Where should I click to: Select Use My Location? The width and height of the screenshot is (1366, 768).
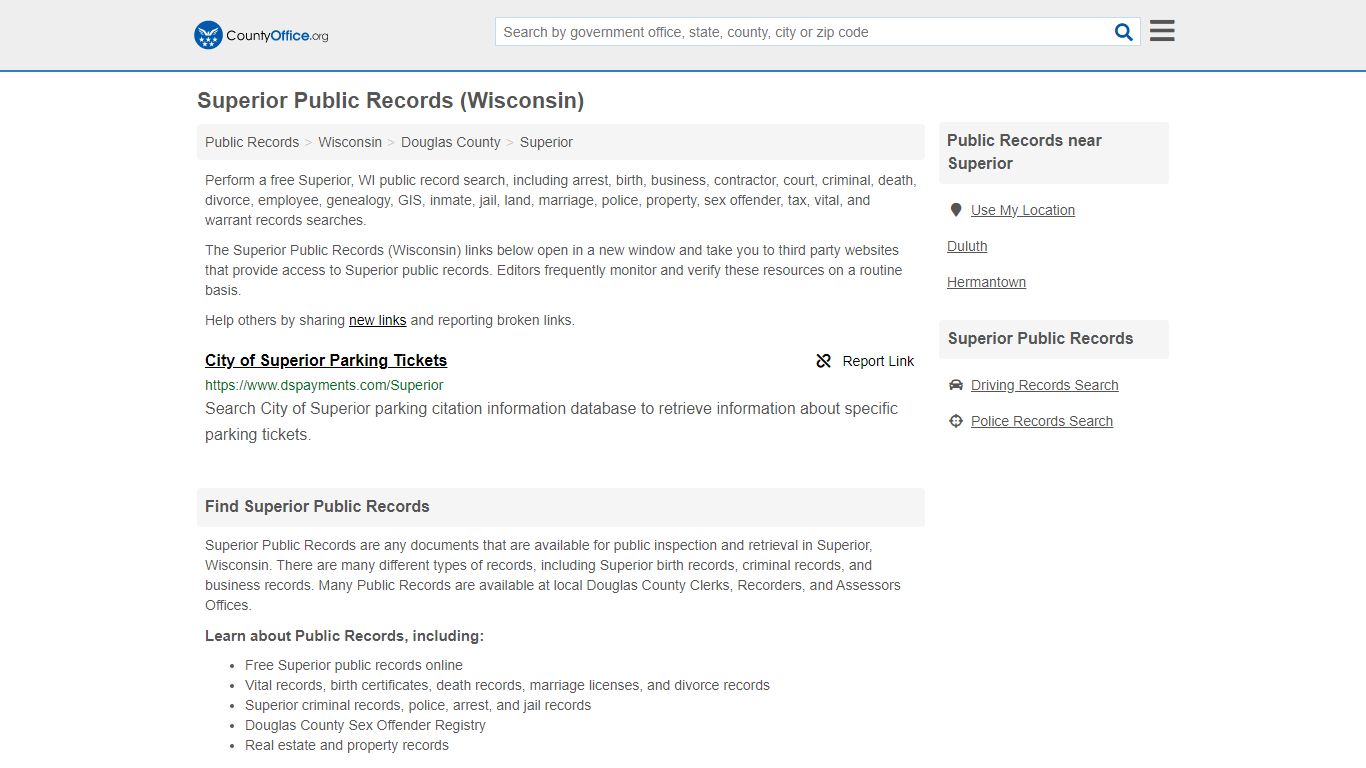[1022, 210]
